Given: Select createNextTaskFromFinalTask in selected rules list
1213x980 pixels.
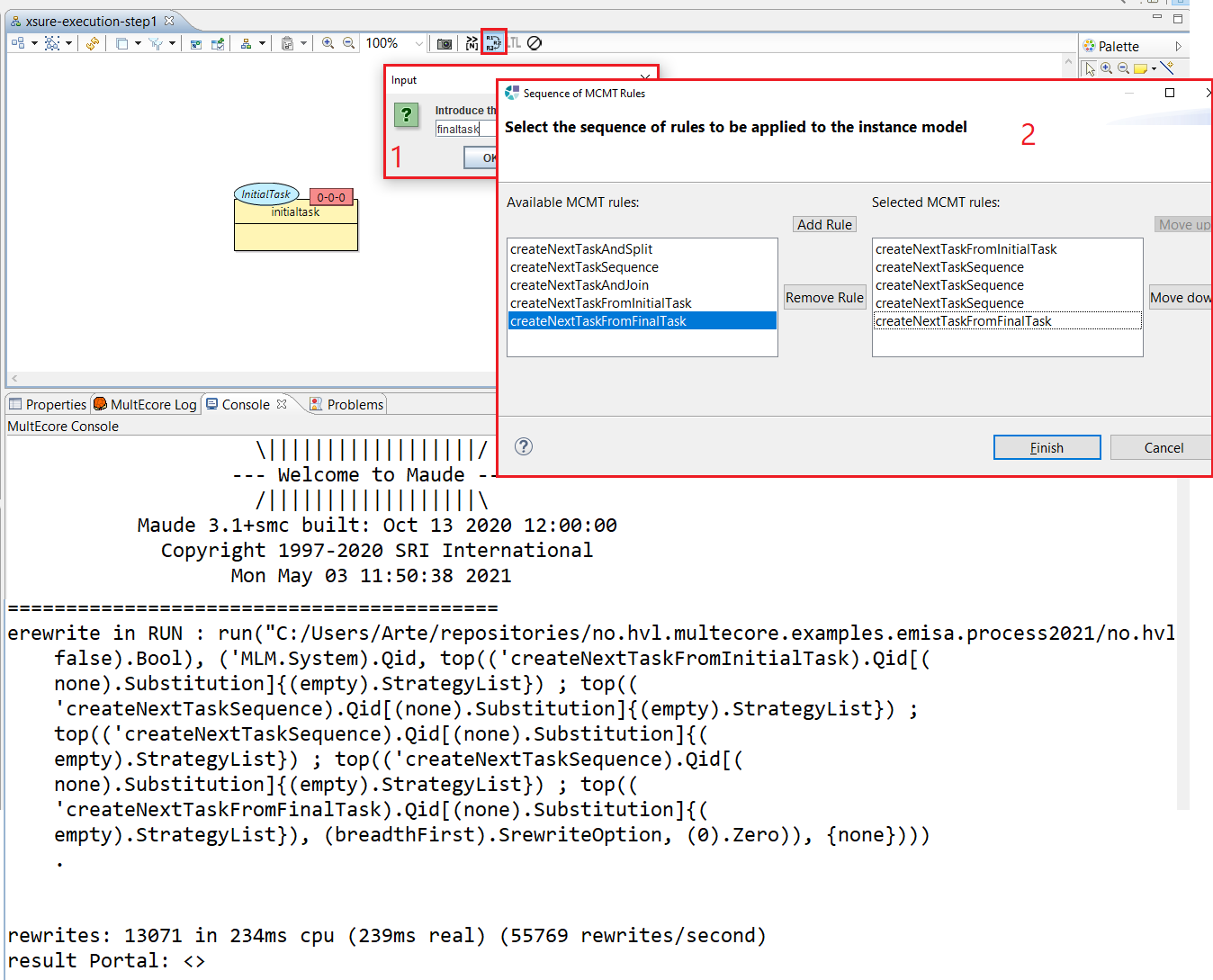Looking at the screenshot, I should (1007, 320).
